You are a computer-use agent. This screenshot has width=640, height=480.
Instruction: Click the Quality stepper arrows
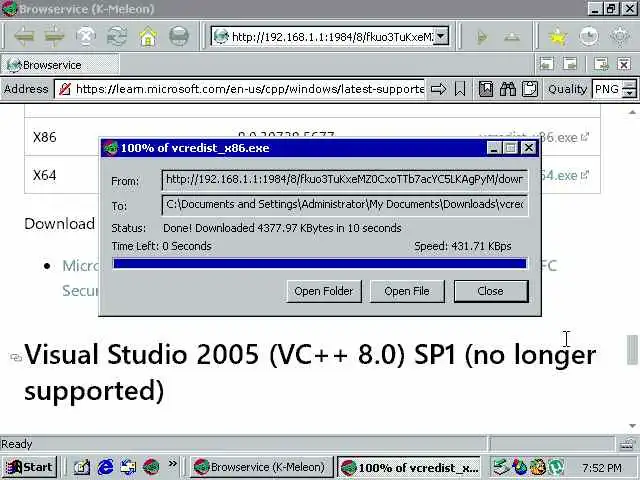(x=629, y=89)
